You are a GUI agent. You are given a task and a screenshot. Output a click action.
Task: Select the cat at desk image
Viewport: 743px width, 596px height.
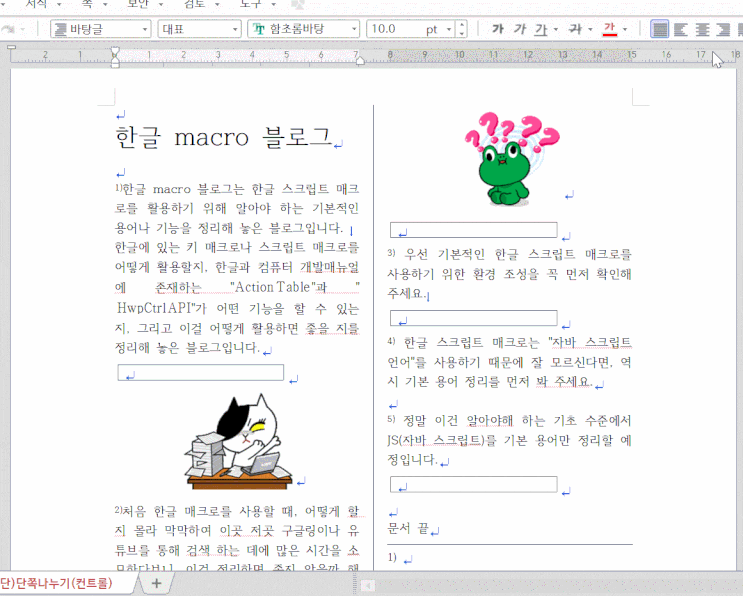point(238,441)
